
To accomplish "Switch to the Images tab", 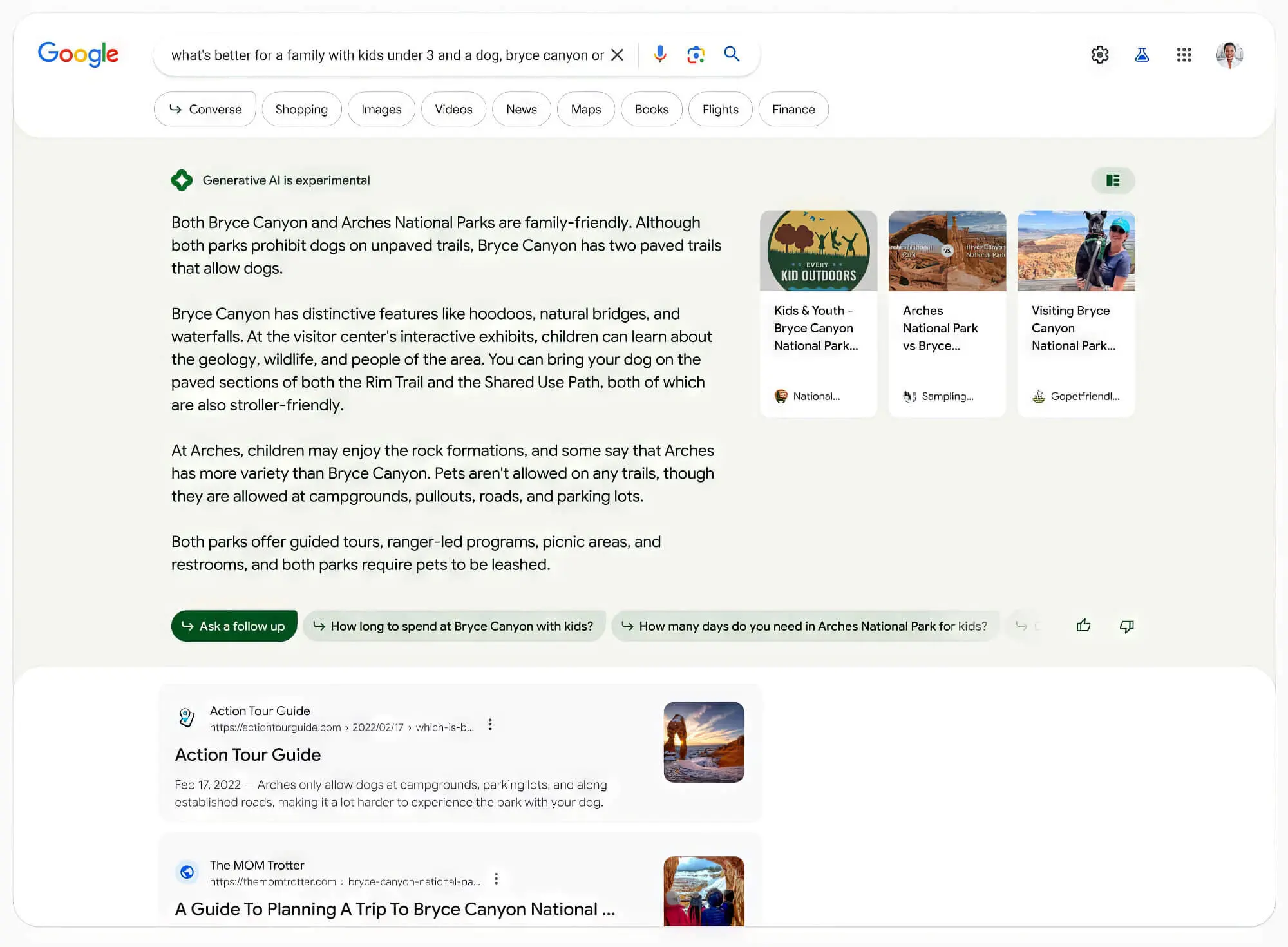I will [381, 109].
